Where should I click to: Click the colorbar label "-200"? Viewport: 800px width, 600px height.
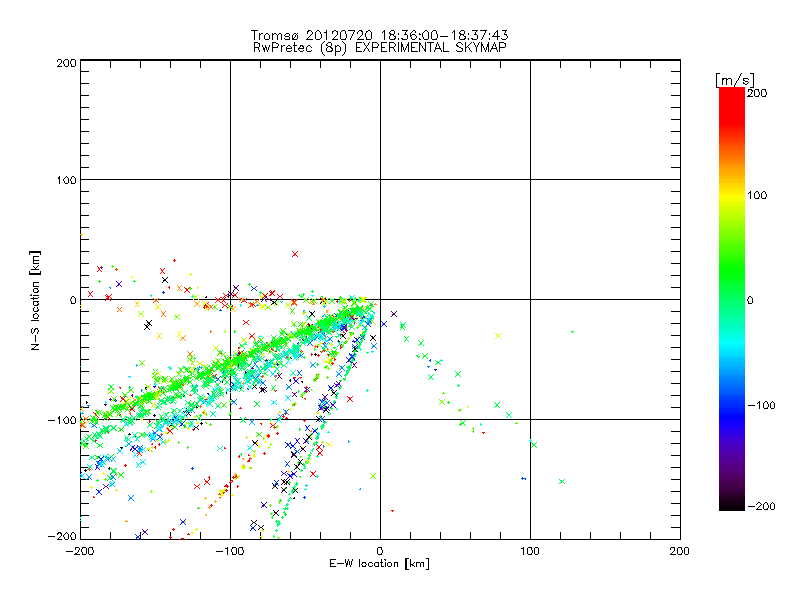click(x=761, y=506)
